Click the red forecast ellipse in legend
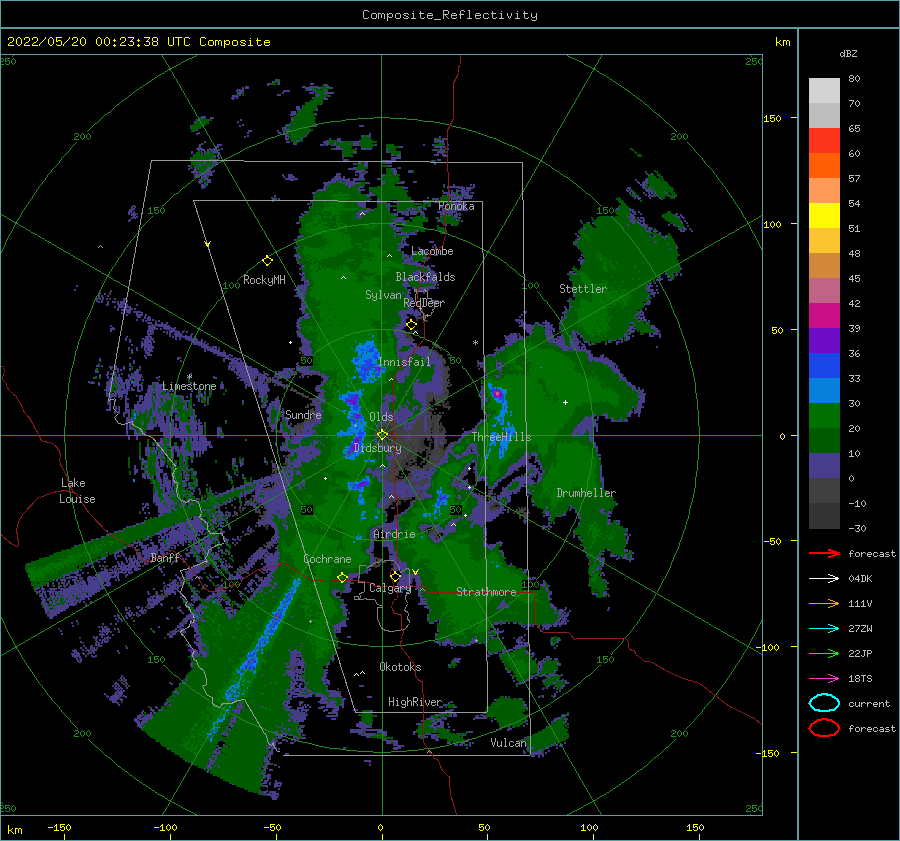900x841 pixels. (x=824, y=728)
